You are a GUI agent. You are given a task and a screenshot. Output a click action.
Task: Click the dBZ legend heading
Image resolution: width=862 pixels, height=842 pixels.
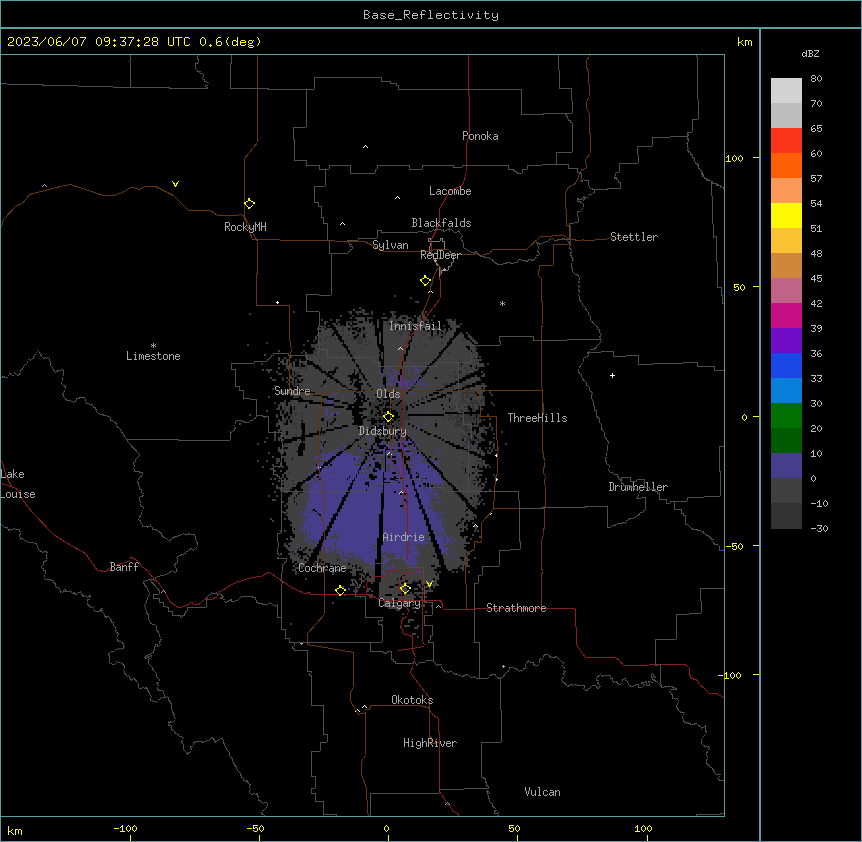[810, 54]
